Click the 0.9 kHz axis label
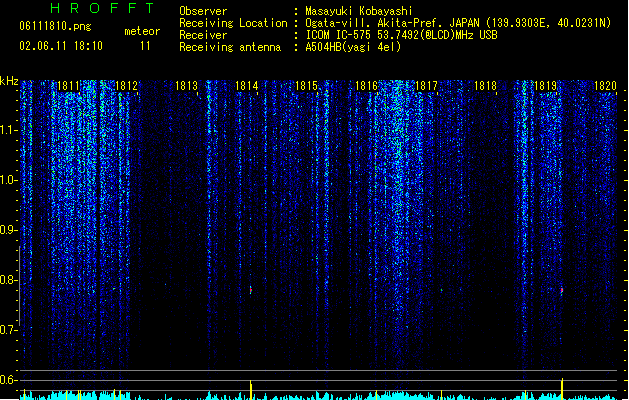This screenshot has width=629, height=400. [x=8, y=230]
